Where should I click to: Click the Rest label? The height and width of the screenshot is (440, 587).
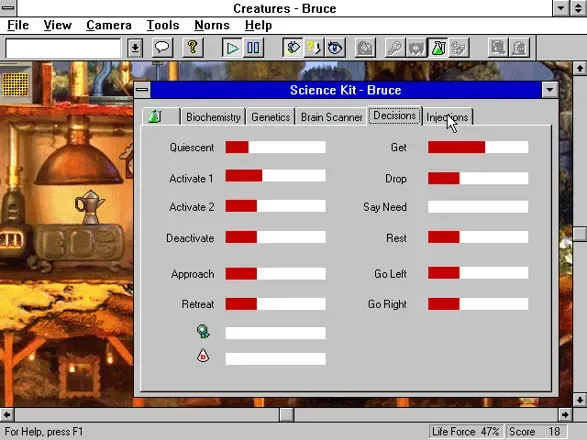tap(396, 238)
